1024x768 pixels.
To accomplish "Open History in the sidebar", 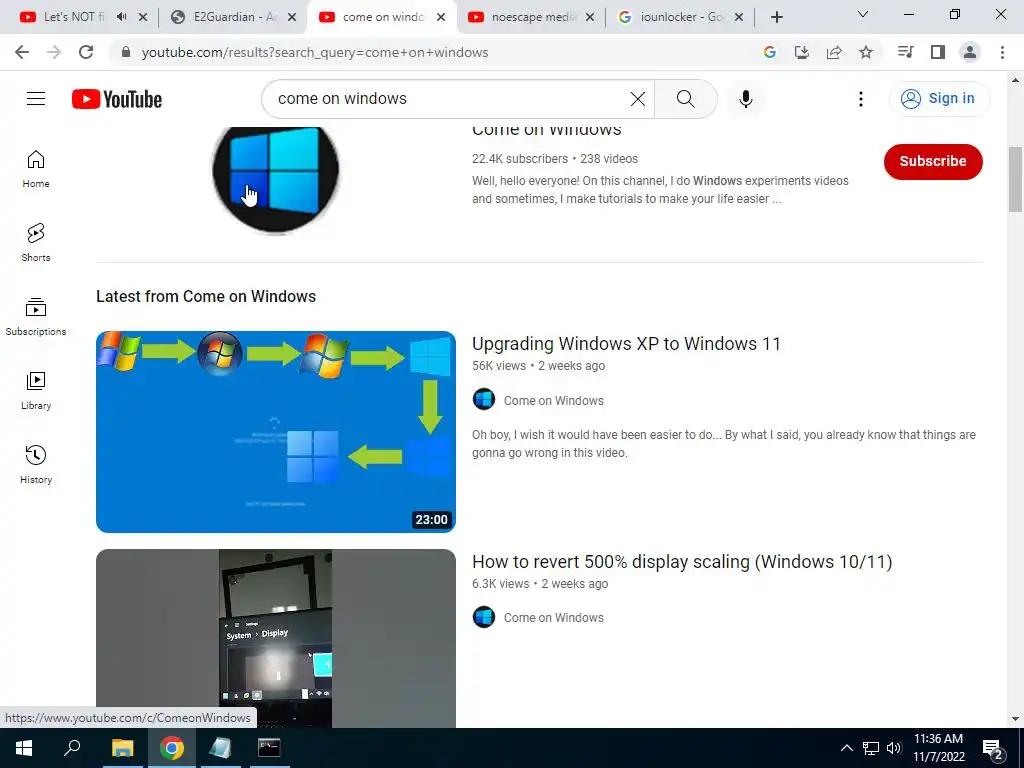I will click(x=36, y=464).
